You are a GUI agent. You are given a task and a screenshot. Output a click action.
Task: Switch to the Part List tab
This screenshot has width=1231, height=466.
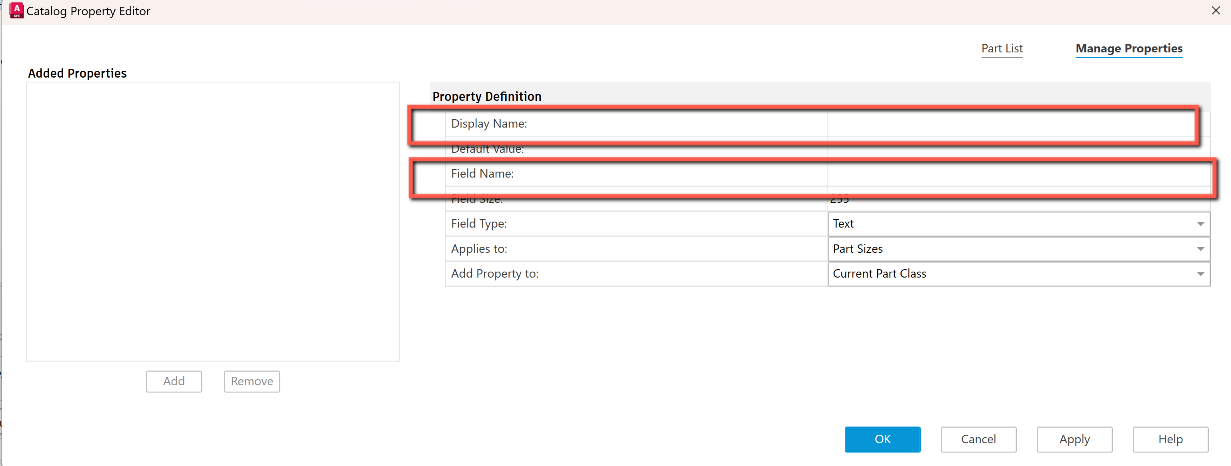(x=1002, y=48)
